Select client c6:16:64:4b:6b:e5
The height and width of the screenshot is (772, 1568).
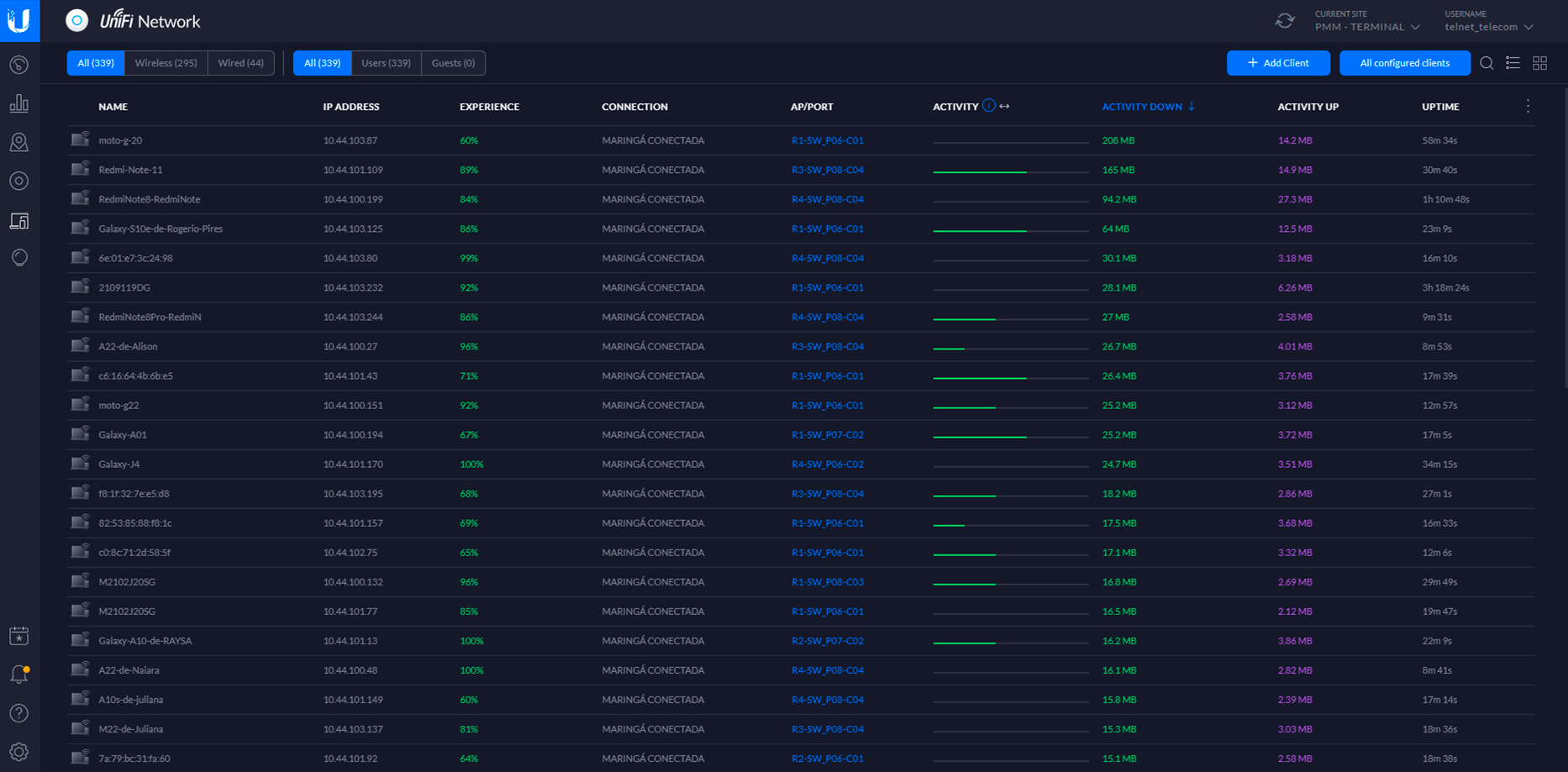coord(135,375)
